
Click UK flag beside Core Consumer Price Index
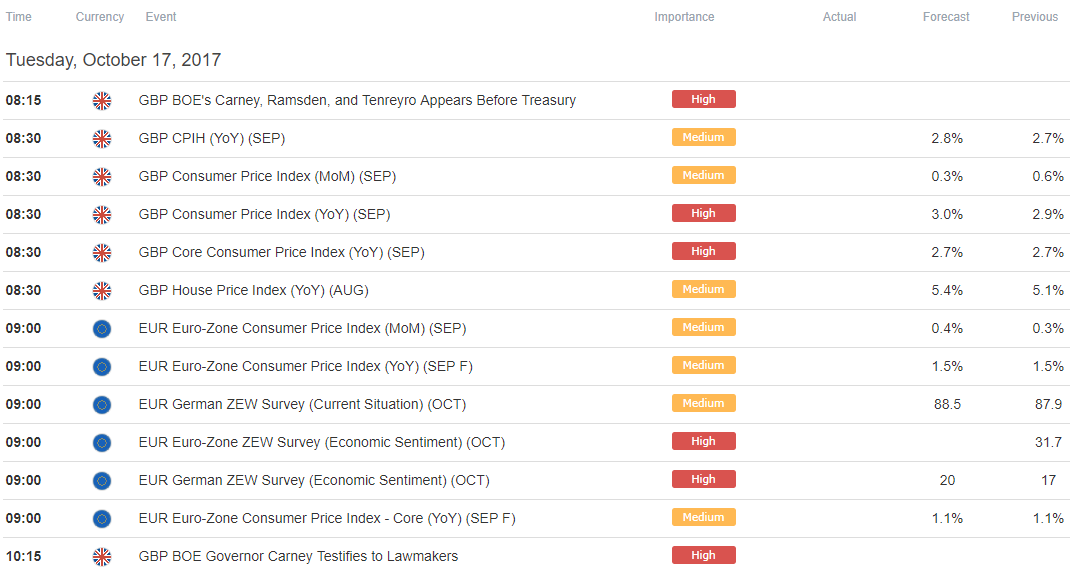pos(102,253)
